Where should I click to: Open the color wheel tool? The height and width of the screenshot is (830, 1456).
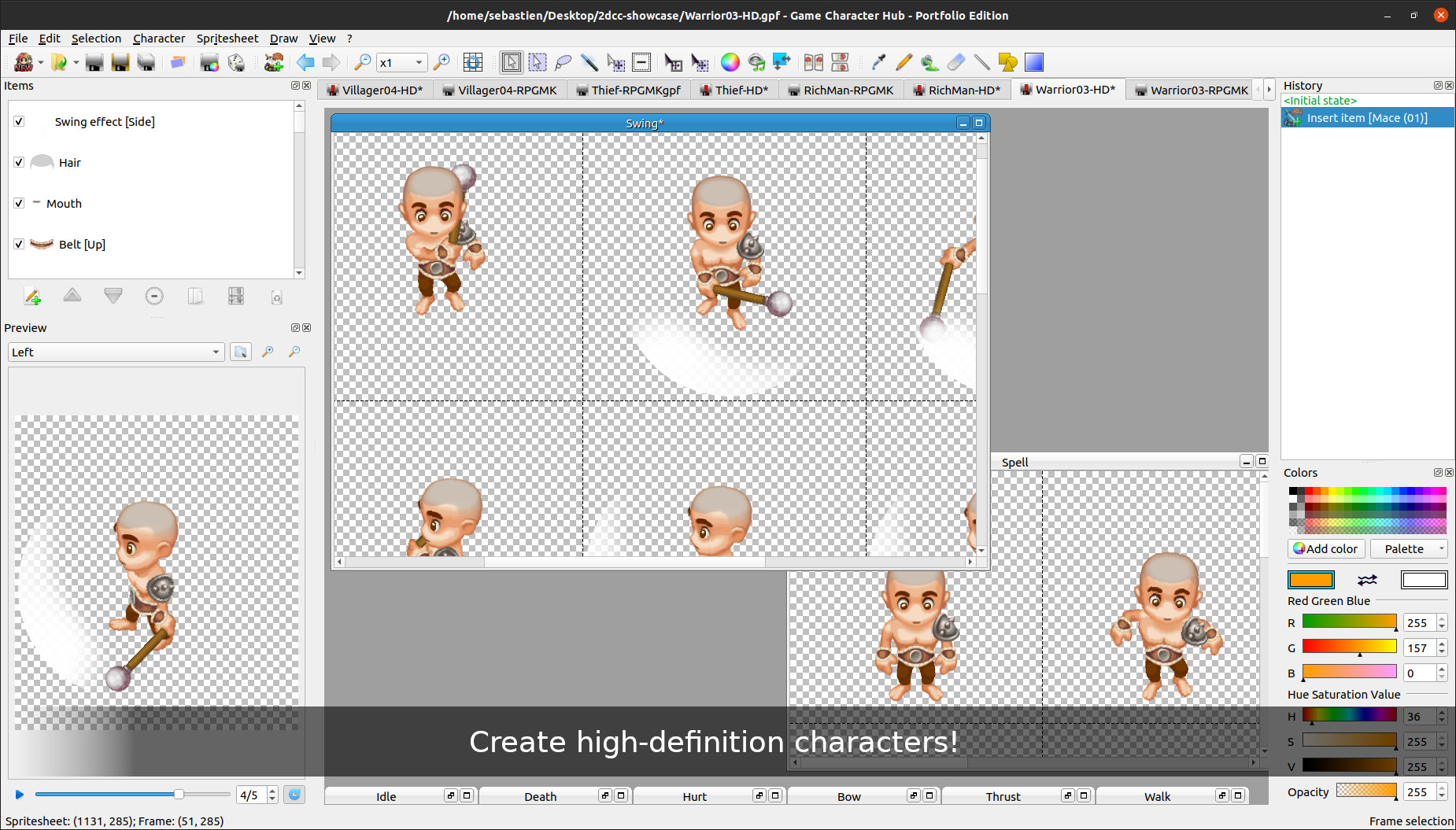730,62
